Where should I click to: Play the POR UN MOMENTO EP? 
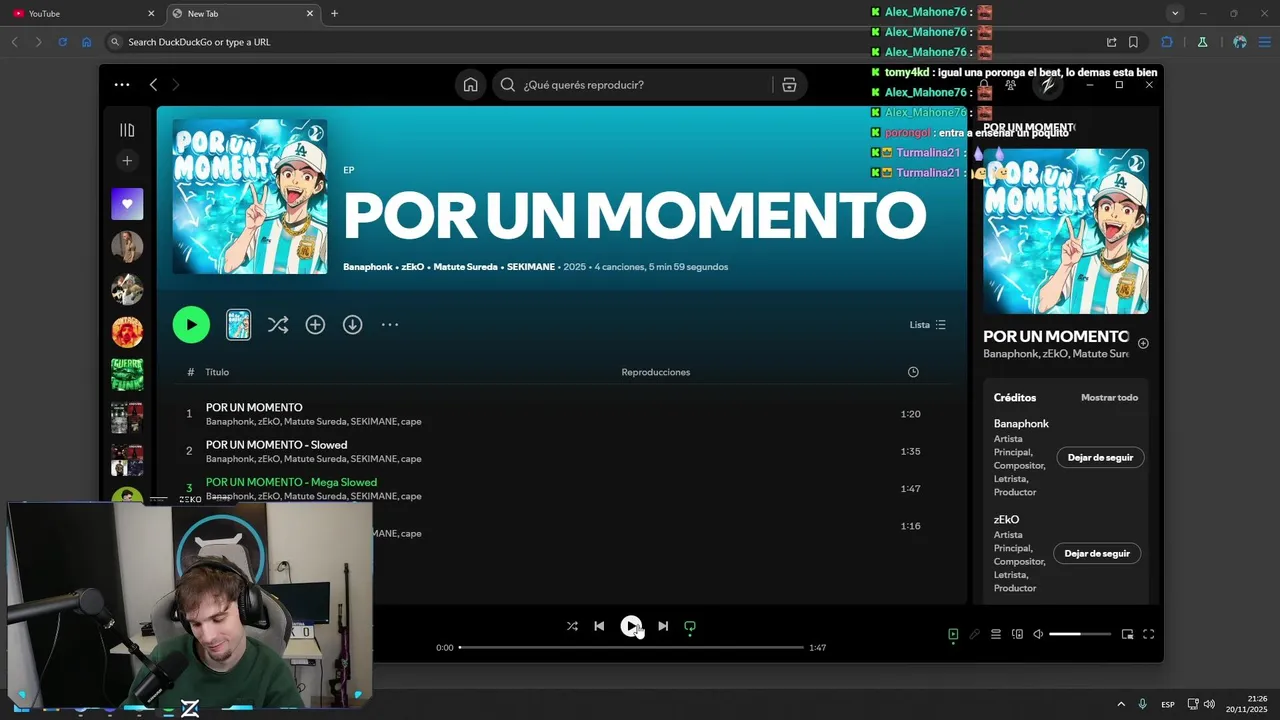click(x=191, y=325)
